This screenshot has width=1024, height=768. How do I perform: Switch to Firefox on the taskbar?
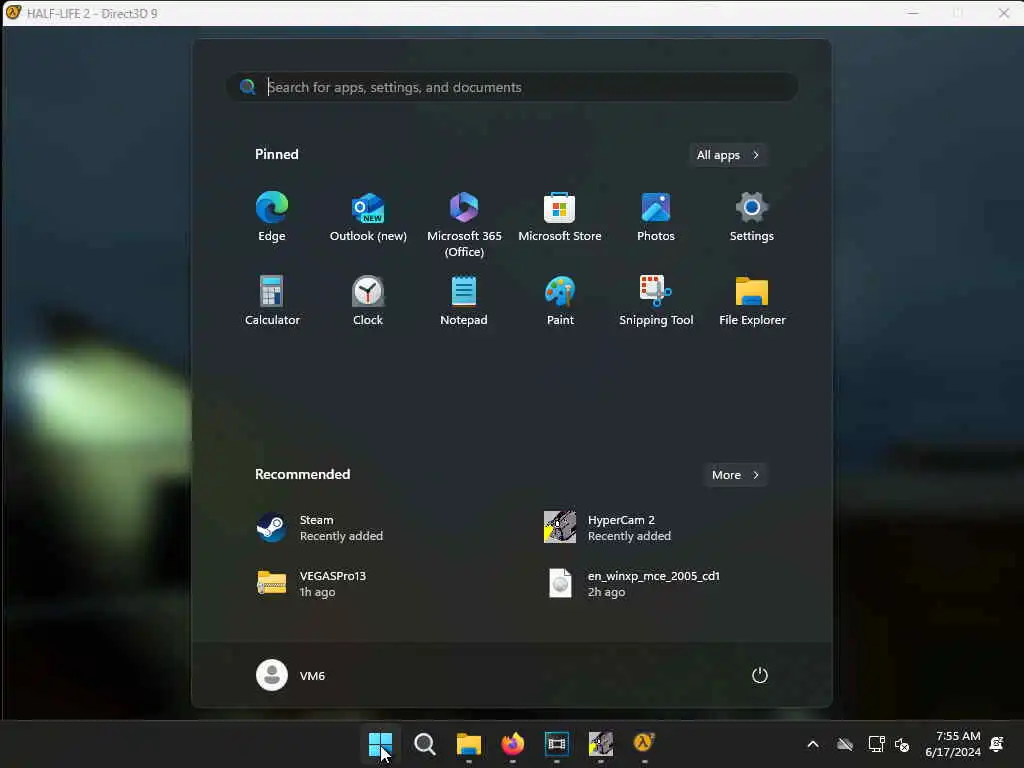point(513,743)
